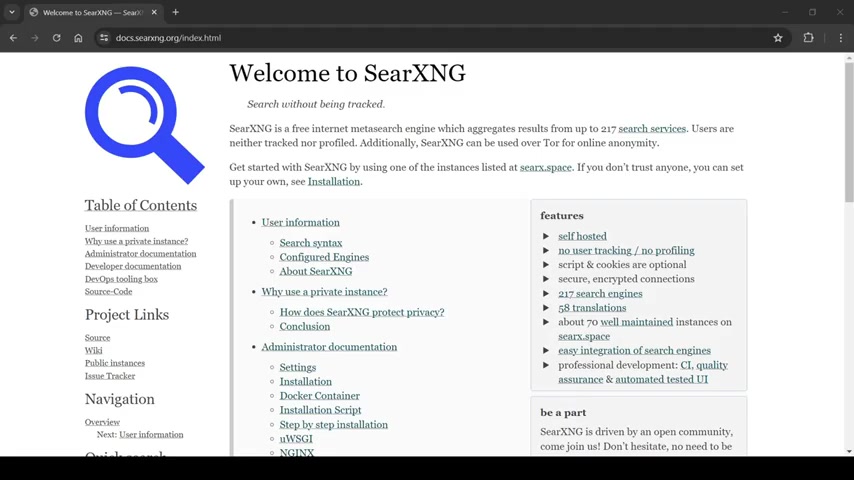This screenshot has width=854, height=480.
Task: Open the Configured Engines link
Action: 324,257
